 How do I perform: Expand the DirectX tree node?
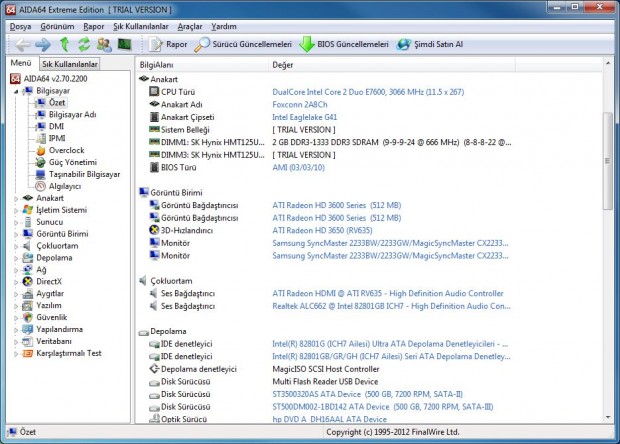click(16, 282)
